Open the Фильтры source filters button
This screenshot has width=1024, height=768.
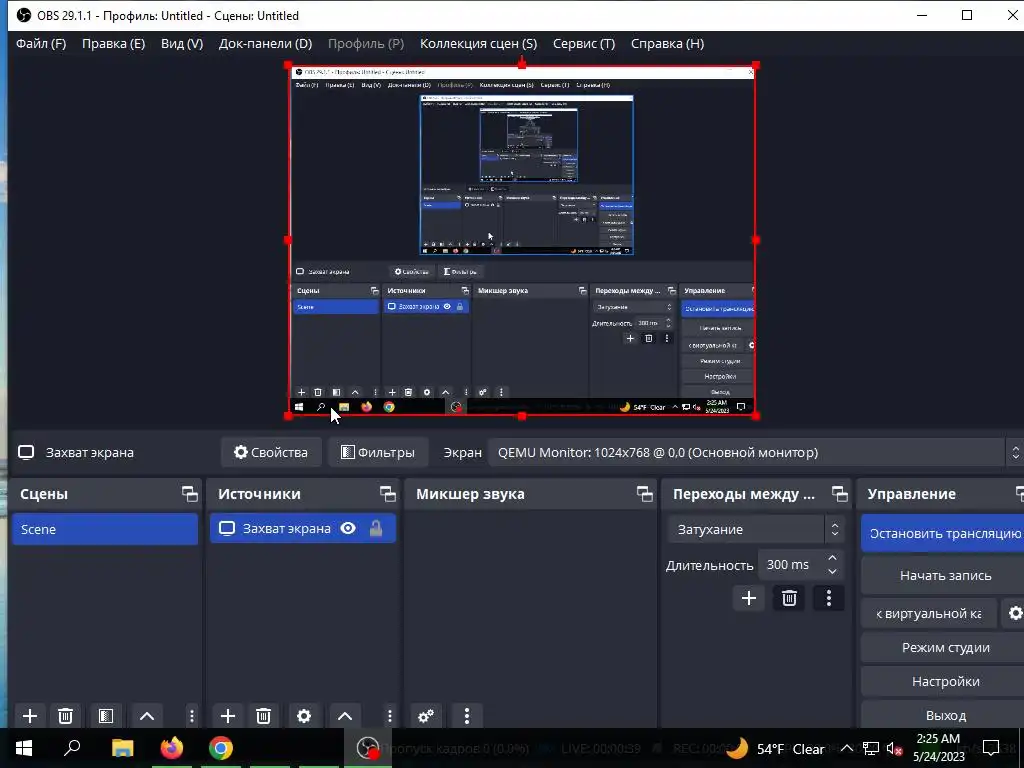pyautogui.click(x=378, y=453)
